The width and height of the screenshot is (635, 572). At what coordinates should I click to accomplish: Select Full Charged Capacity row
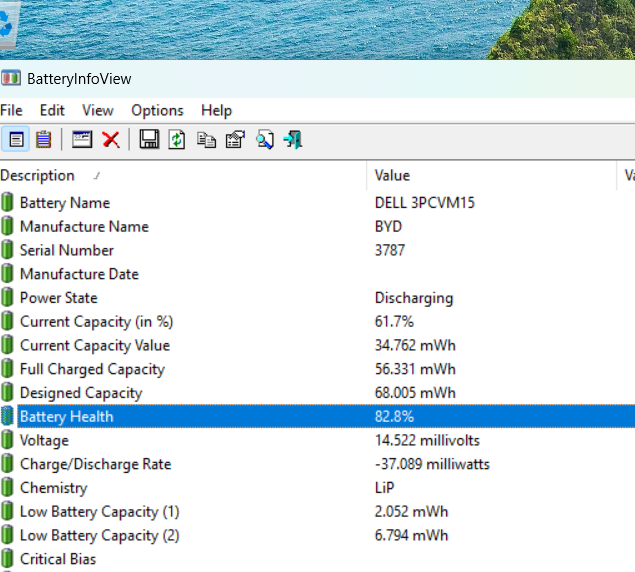coord(318,369)
